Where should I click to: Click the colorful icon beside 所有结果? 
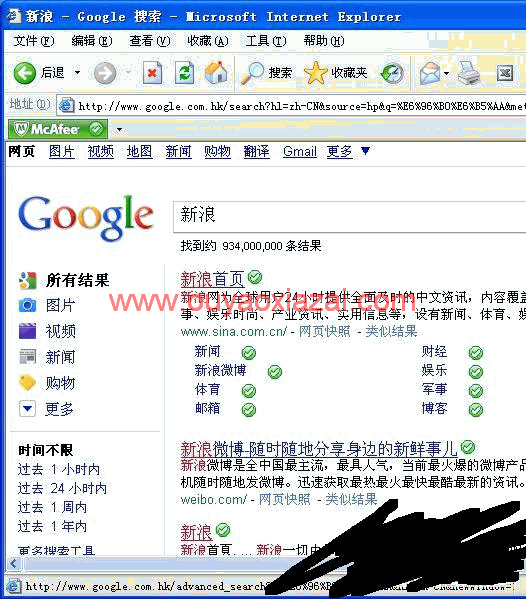tap(27, 280)
